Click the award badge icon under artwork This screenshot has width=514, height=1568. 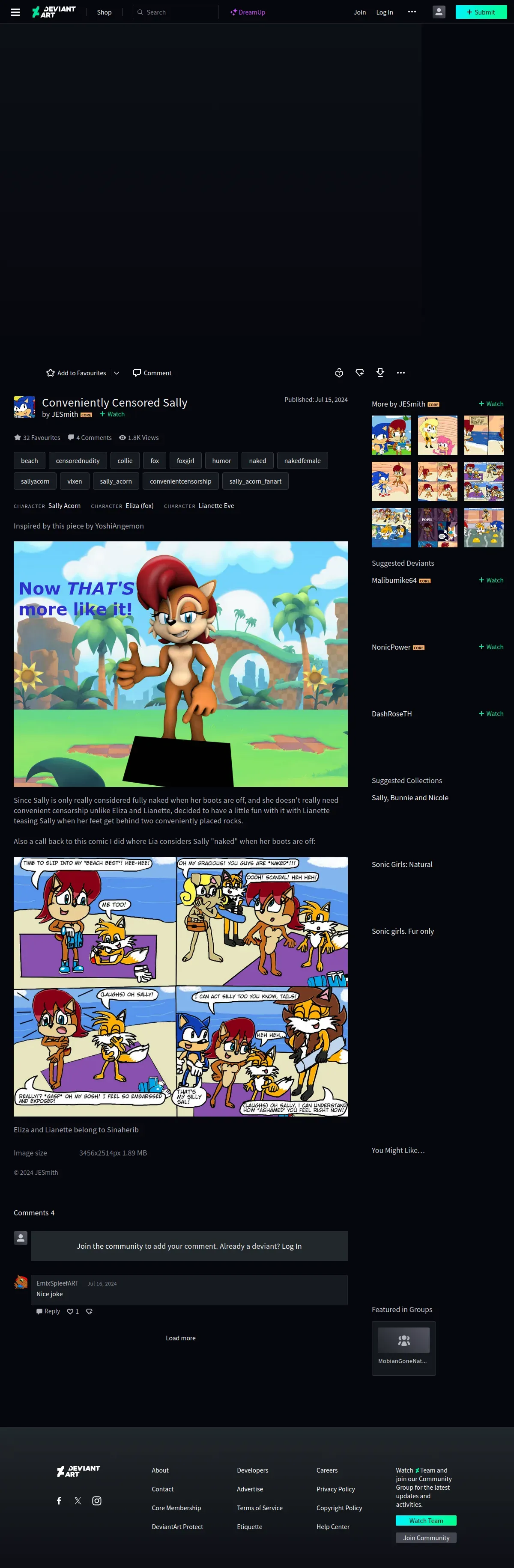[339, 372]
